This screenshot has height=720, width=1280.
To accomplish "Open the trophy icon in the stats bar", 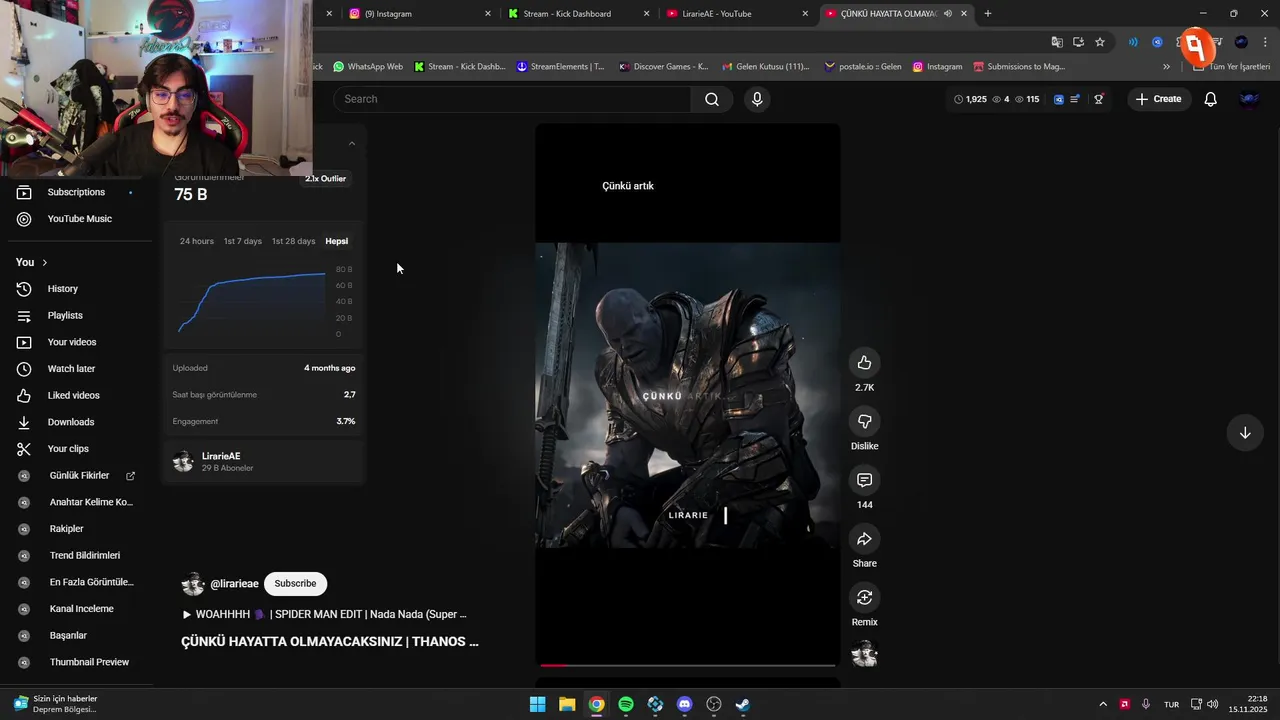I will tap(1098, 99).
